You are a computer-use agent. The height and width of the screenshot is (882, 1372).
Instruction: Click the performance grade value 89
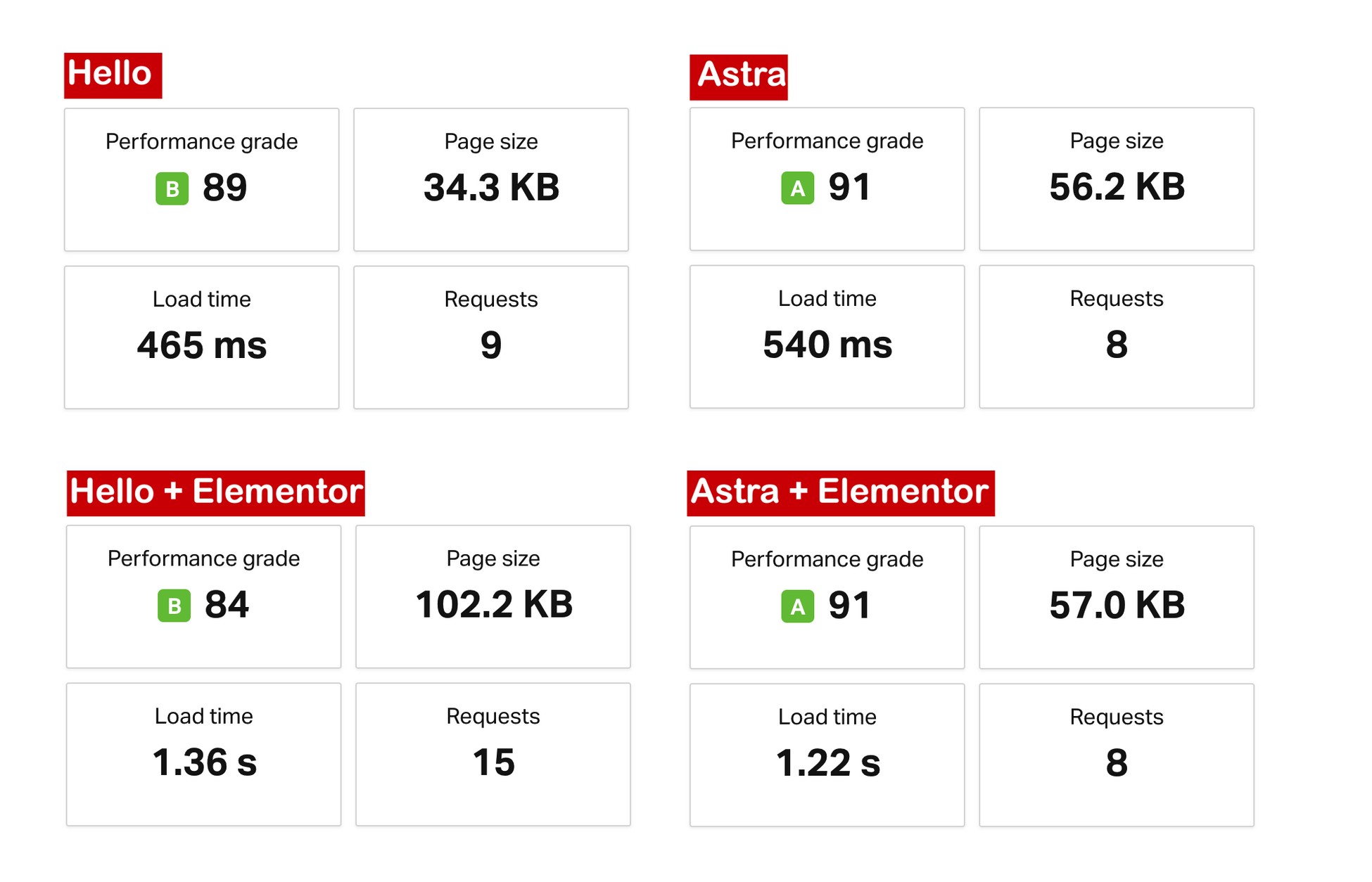click(x=224, y=188)
